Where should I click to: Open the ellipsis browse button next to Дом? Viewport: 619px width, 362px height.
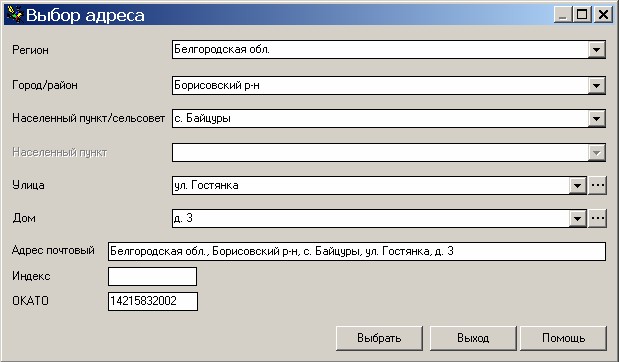click(597, 218)
